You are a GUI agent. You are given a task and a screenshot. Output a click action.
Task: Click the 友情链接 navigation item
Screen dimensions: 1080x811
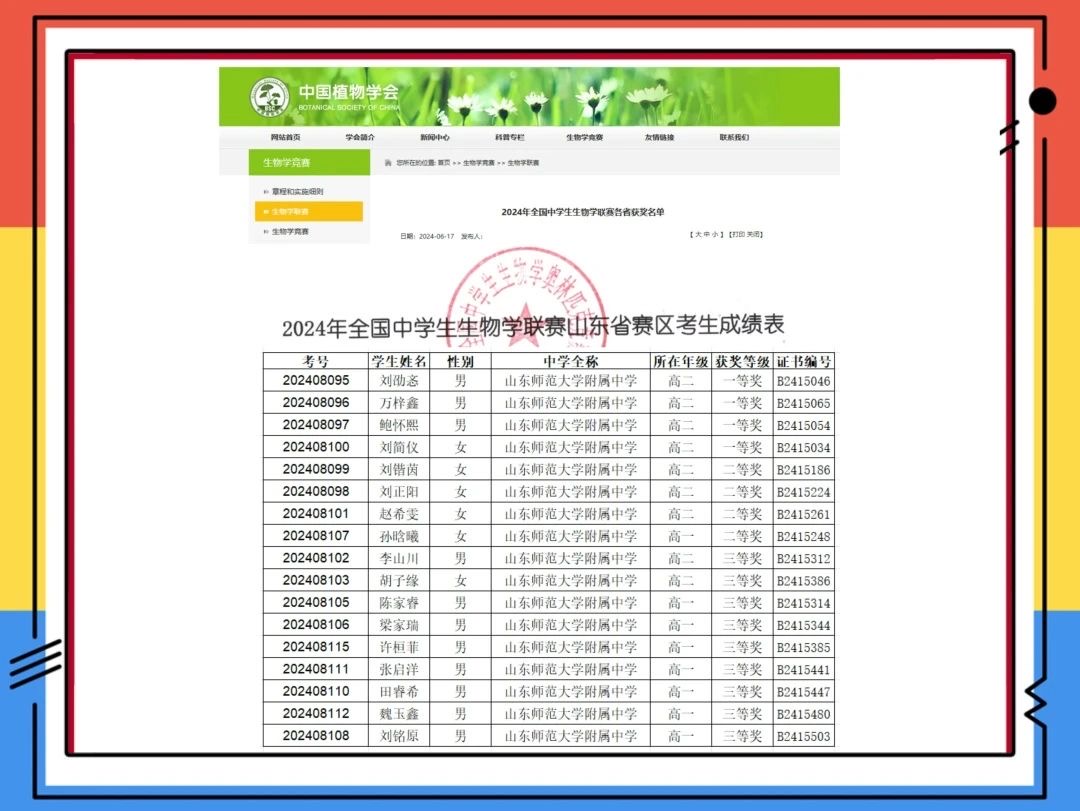tap(659, 137)
